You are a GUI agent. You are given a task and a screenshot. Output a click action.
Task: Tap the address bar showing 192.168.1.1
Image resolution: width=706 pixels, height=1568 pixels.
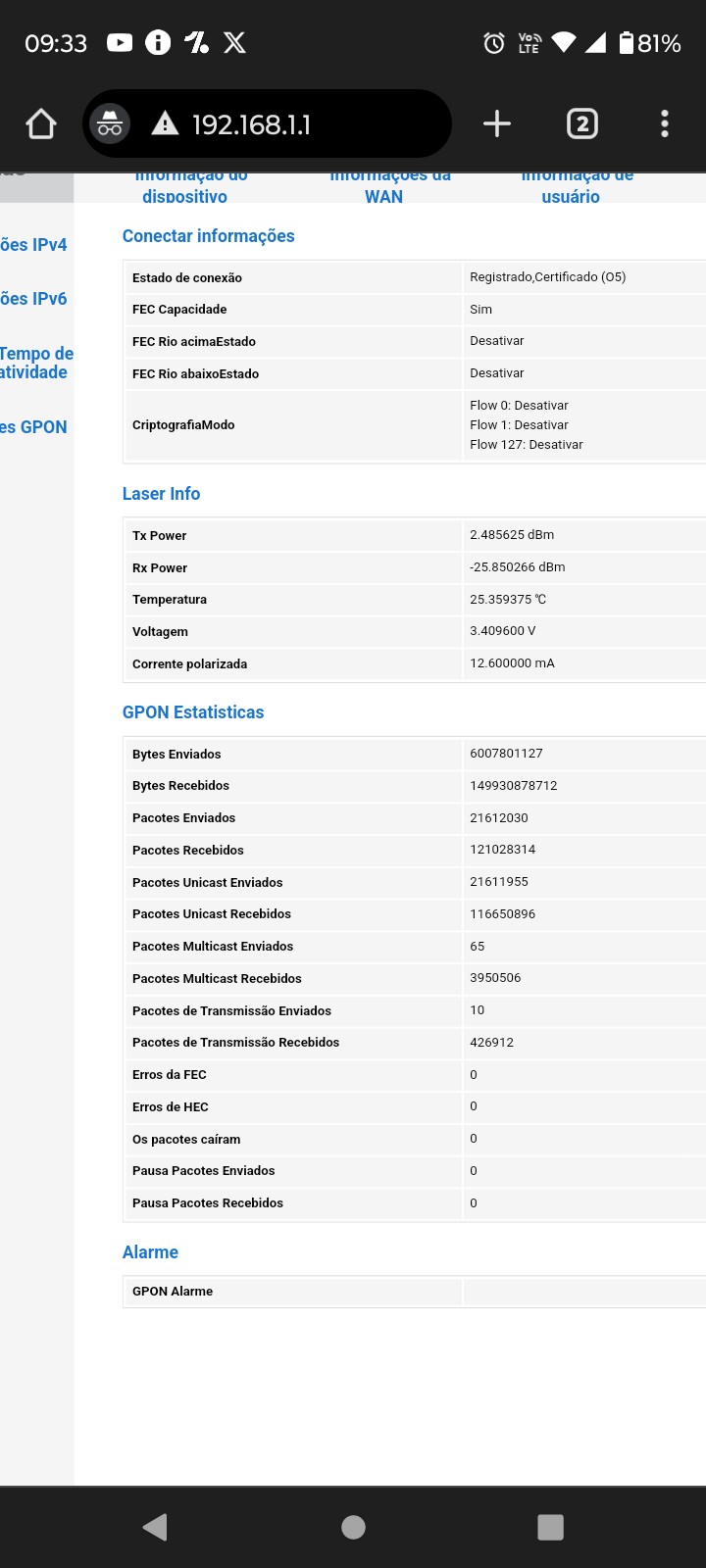point(294,124)
